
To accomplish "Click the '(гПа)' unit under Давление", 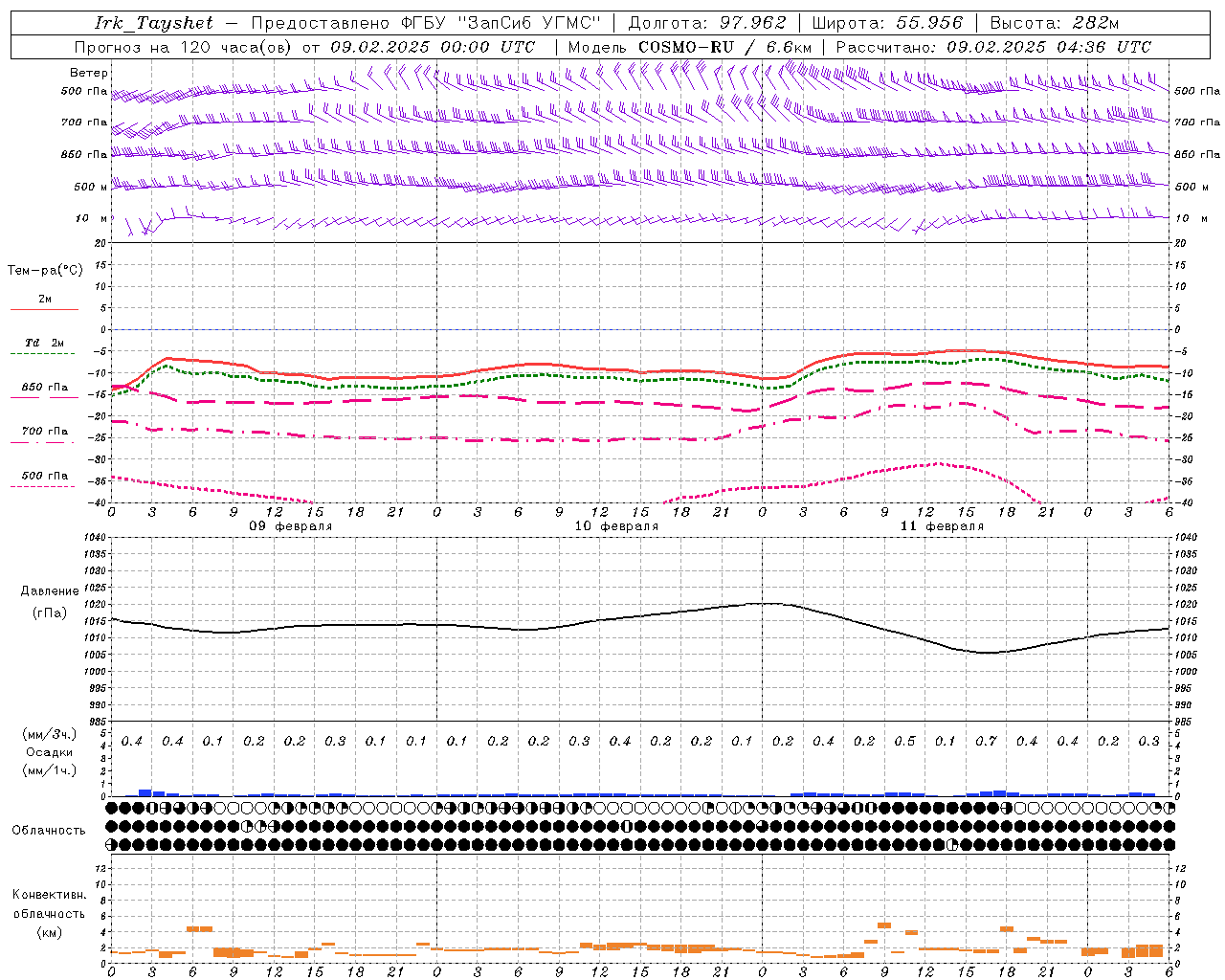I will pyautogui.click(x=50, y=612).
